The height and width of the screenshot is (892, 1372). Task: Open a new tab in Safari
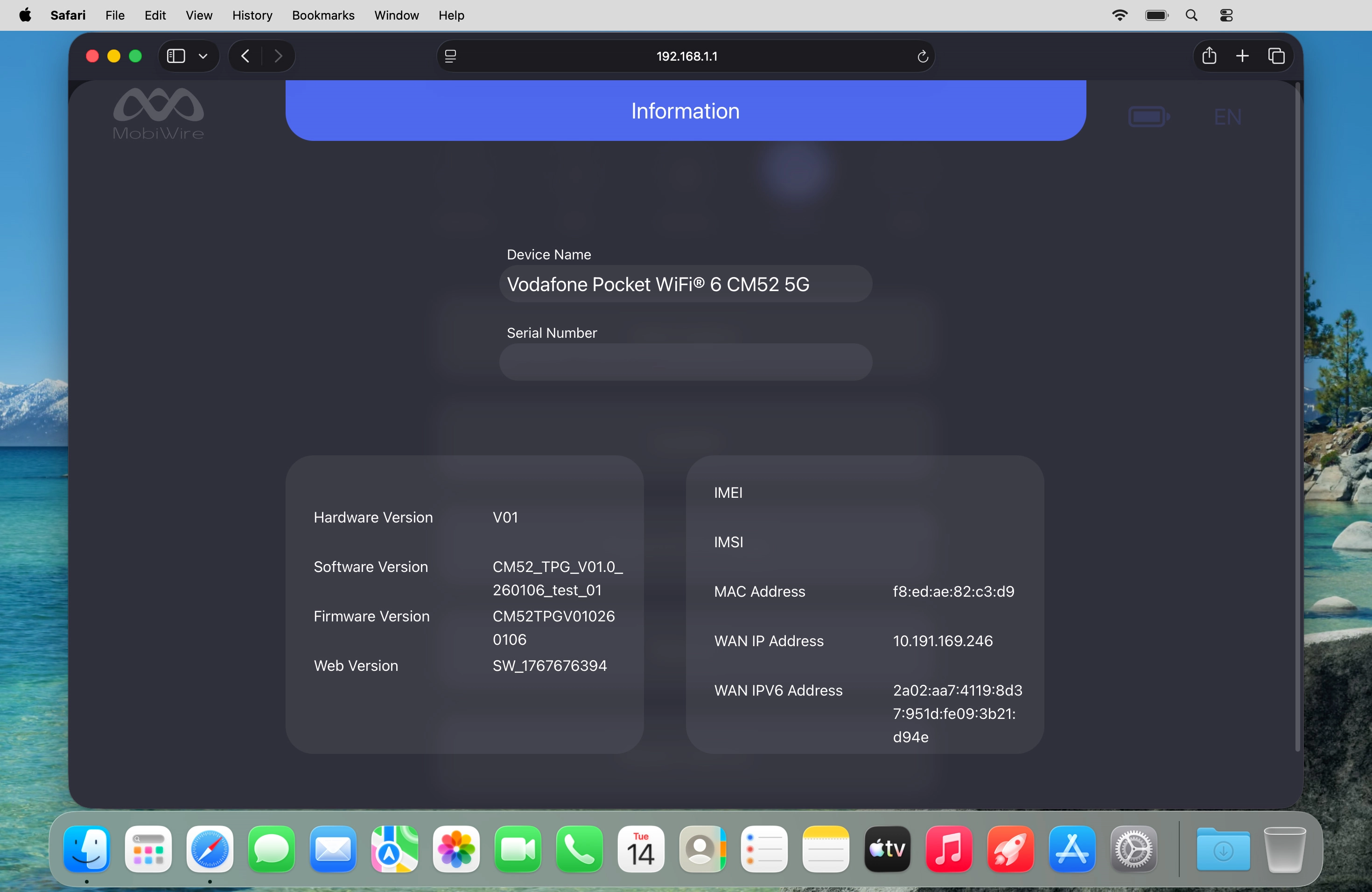[1243, 56]
